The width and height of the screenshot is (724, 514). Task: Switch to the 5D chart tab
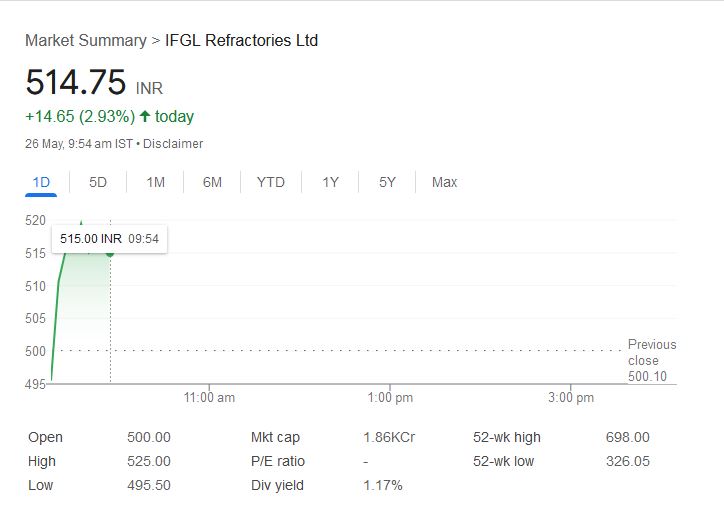tap(98, 182)
